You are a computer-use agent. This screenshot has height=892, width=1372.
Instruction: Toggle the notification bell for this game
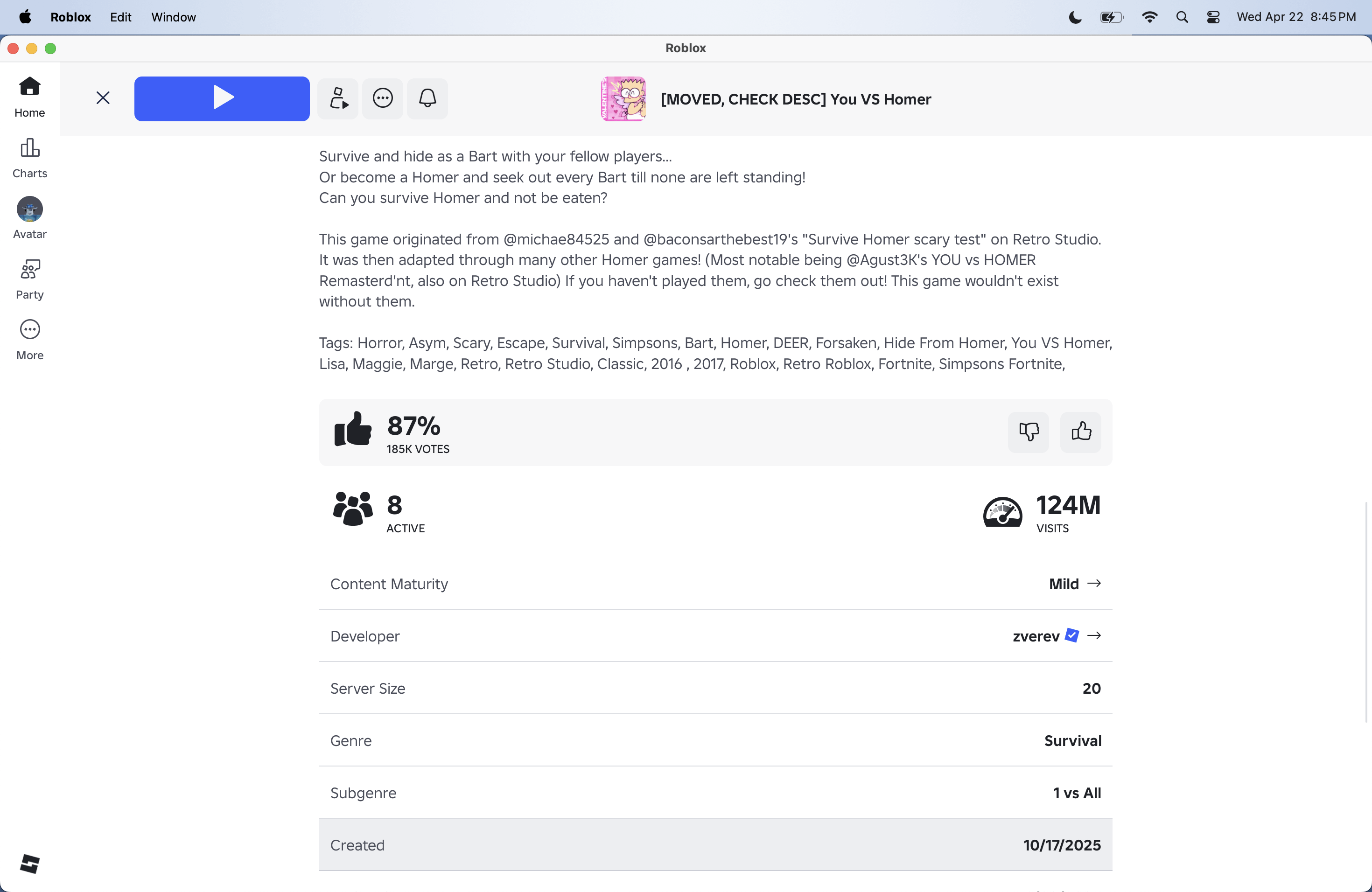click(427, 98)
